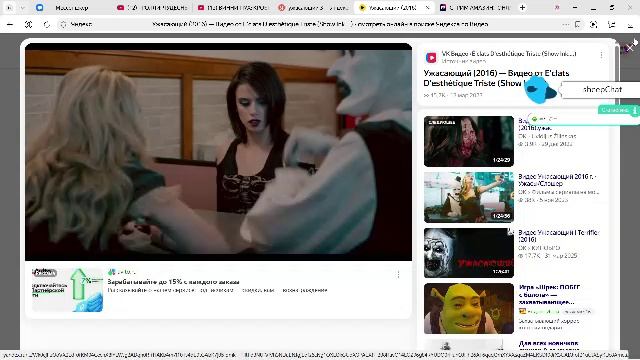This screenshot has height=360, width=640.
Task: Close the video viewer with the X
Action: tap(630, 48)
